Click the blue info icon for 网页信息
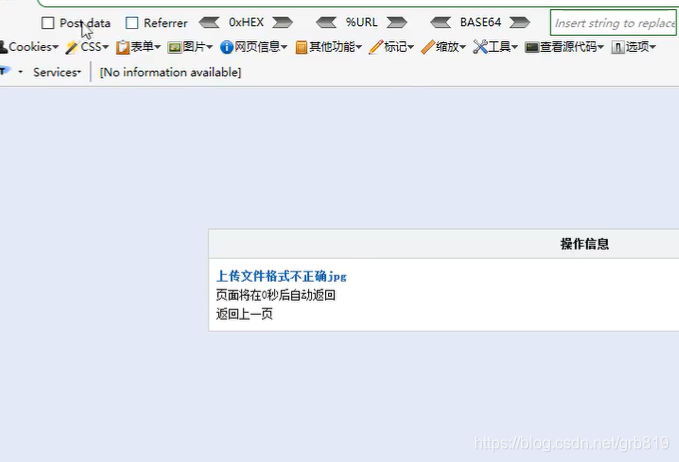This screenshot has height=462, width=679. click(226, 47)
